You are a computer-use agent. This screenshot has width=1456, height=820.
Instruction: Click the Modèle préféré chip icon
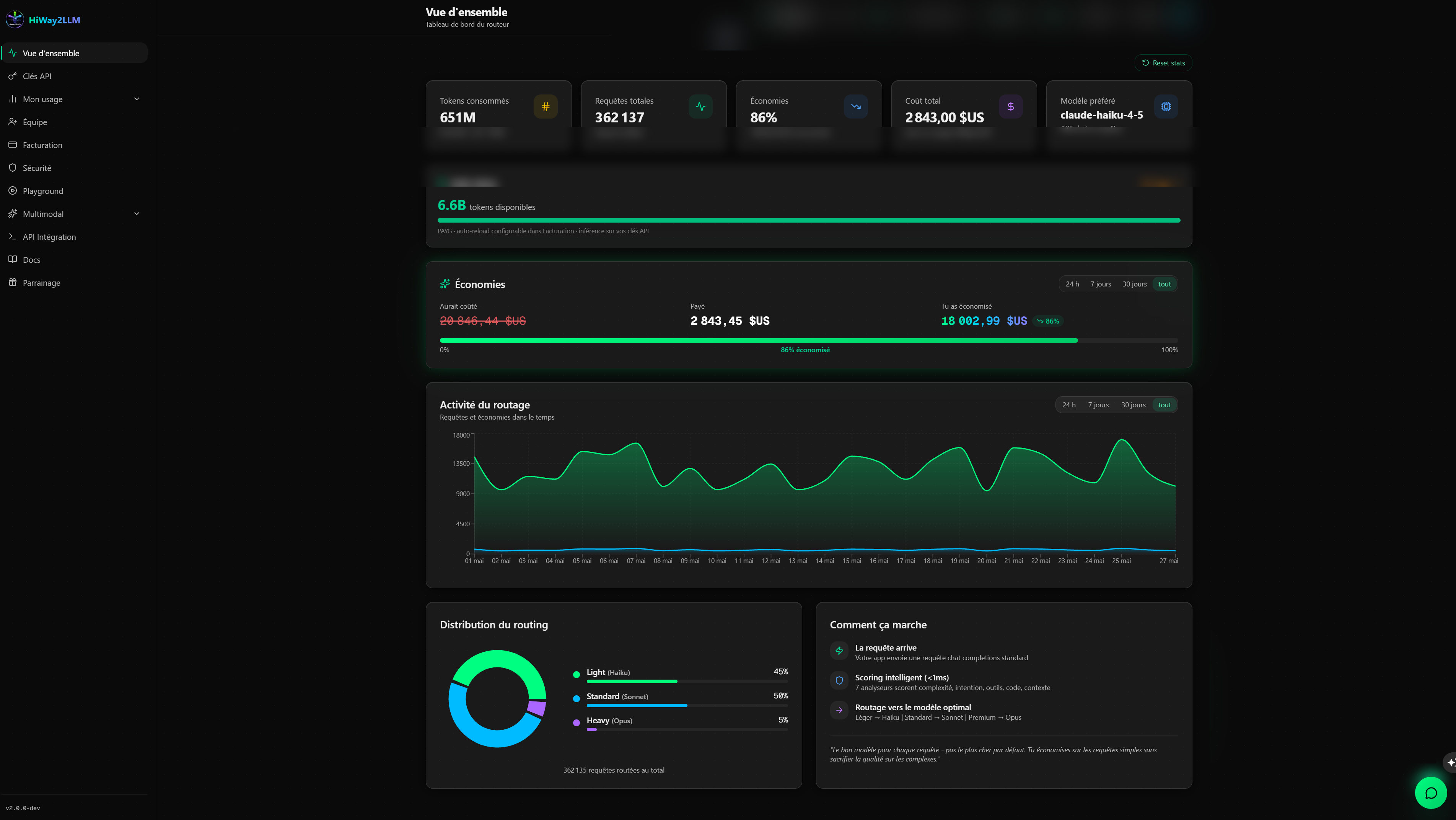click(x=1166, y=106)
